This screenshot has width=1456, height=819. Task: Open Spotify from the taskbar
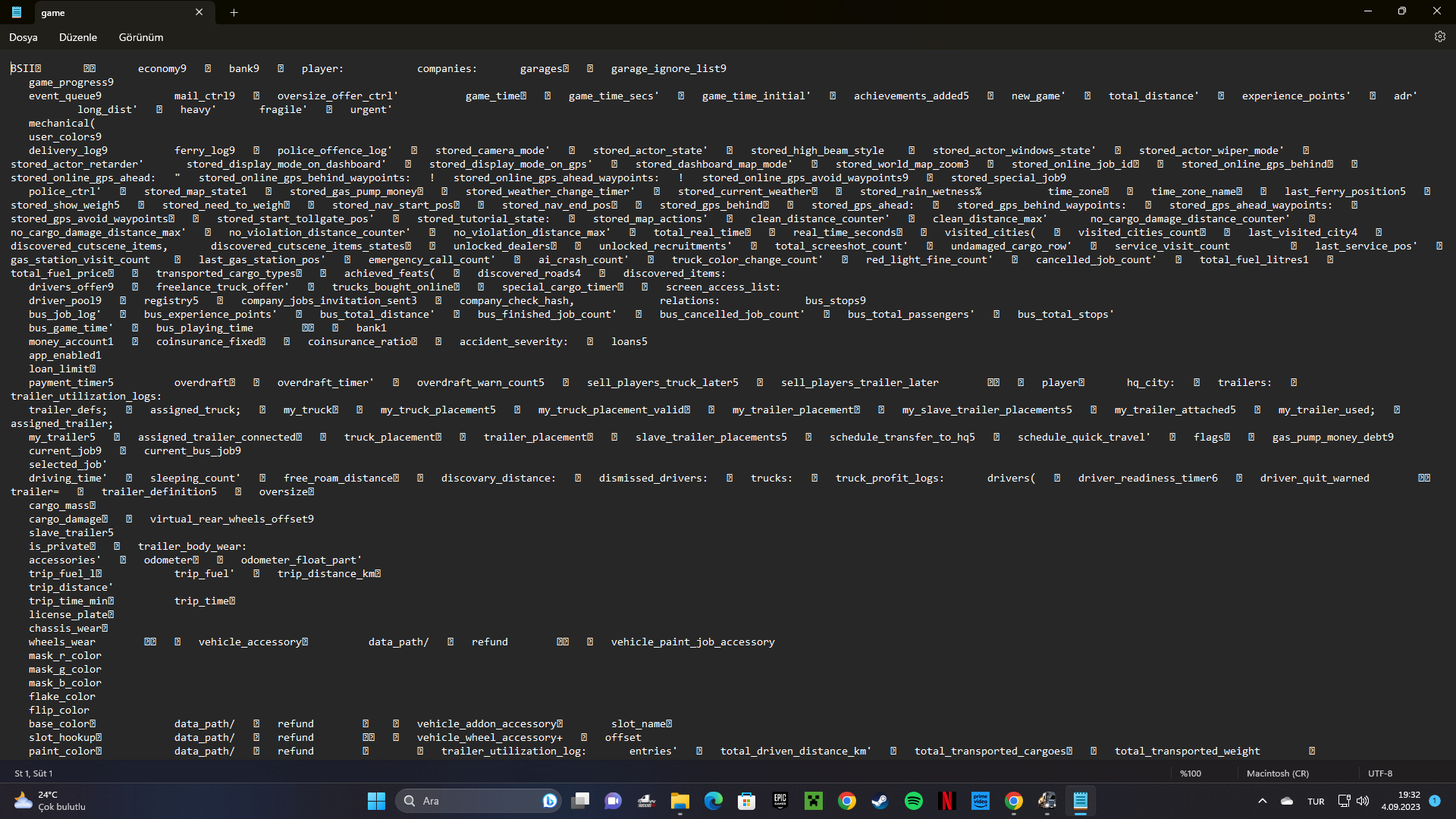(913, 801)
